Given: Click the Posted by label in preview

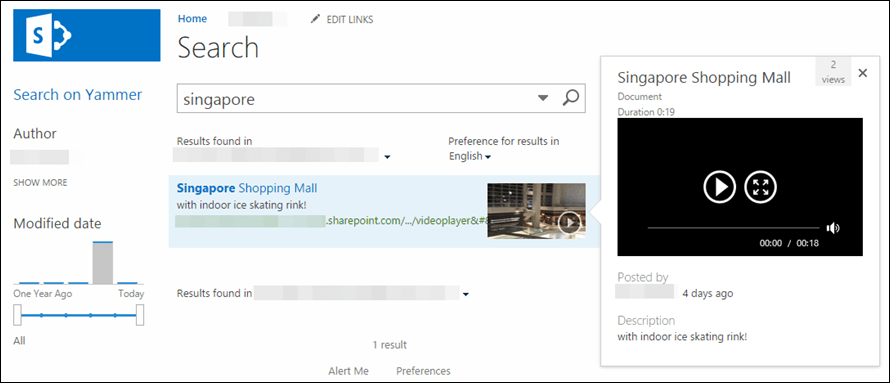Looking at the screenshot, I should click(x=643, y=277).
